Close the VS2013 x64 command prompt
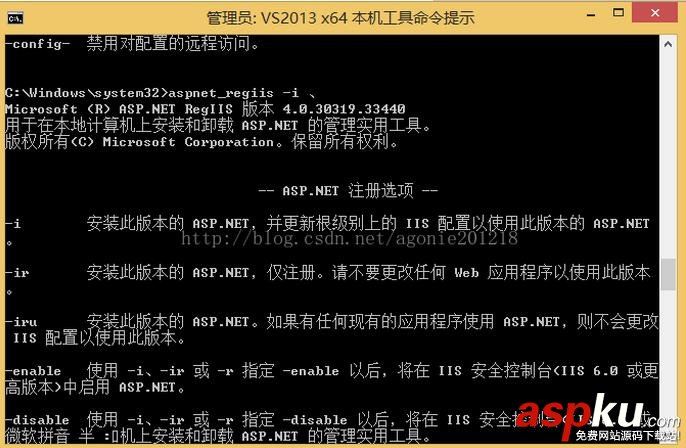 (655, 13)
